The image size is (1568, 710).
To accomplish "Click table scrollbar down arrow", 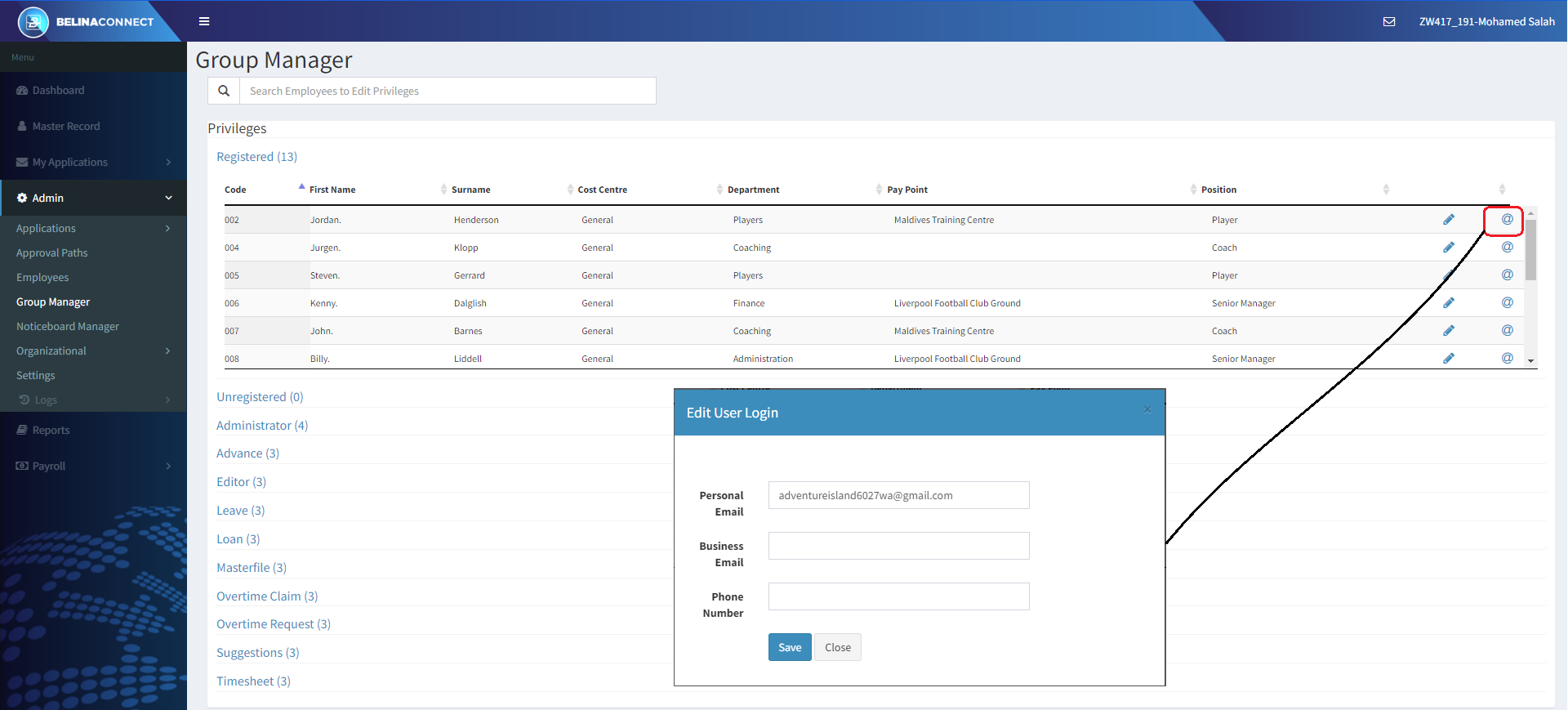I will (x=1530, y=360).
